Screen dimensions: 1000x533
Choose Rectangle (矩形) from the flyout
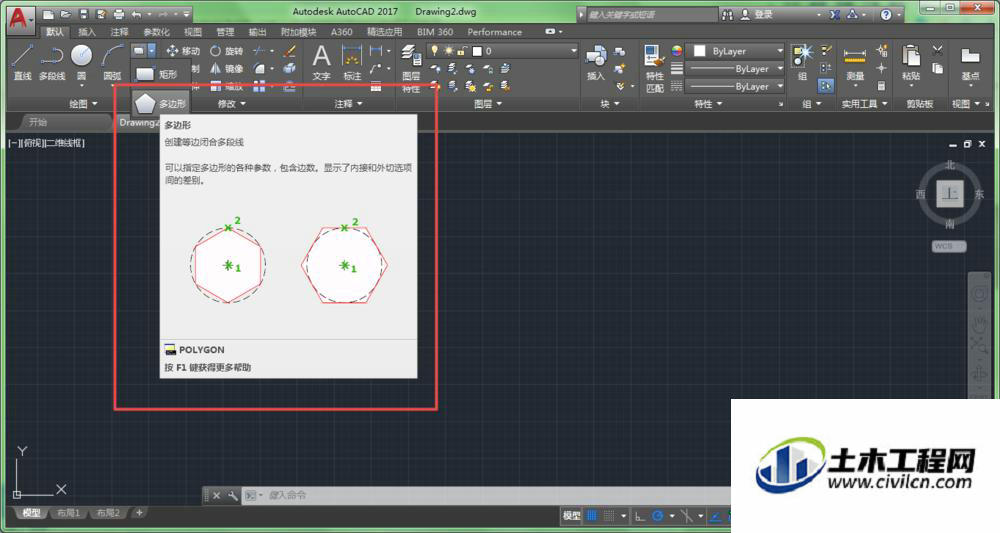pyautogui.click(x=158, y=75)
